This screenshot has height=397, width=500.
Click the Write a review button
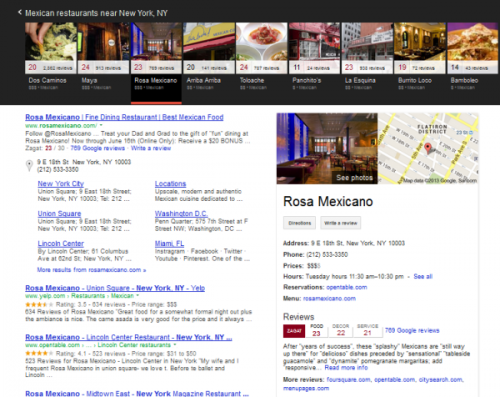(x=340, y=223)
